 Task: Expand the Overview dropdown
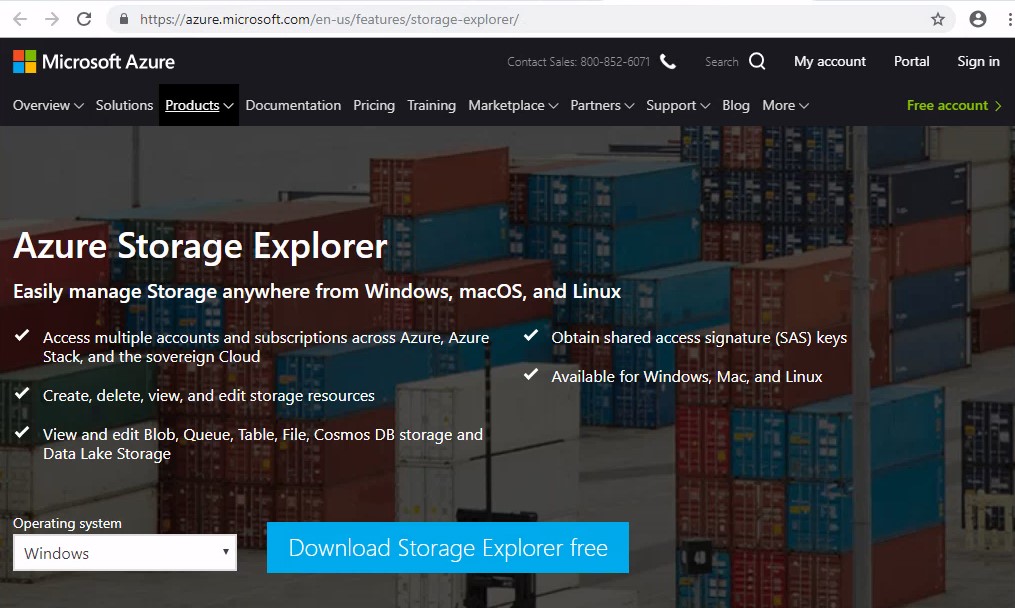tap(76, 105)
